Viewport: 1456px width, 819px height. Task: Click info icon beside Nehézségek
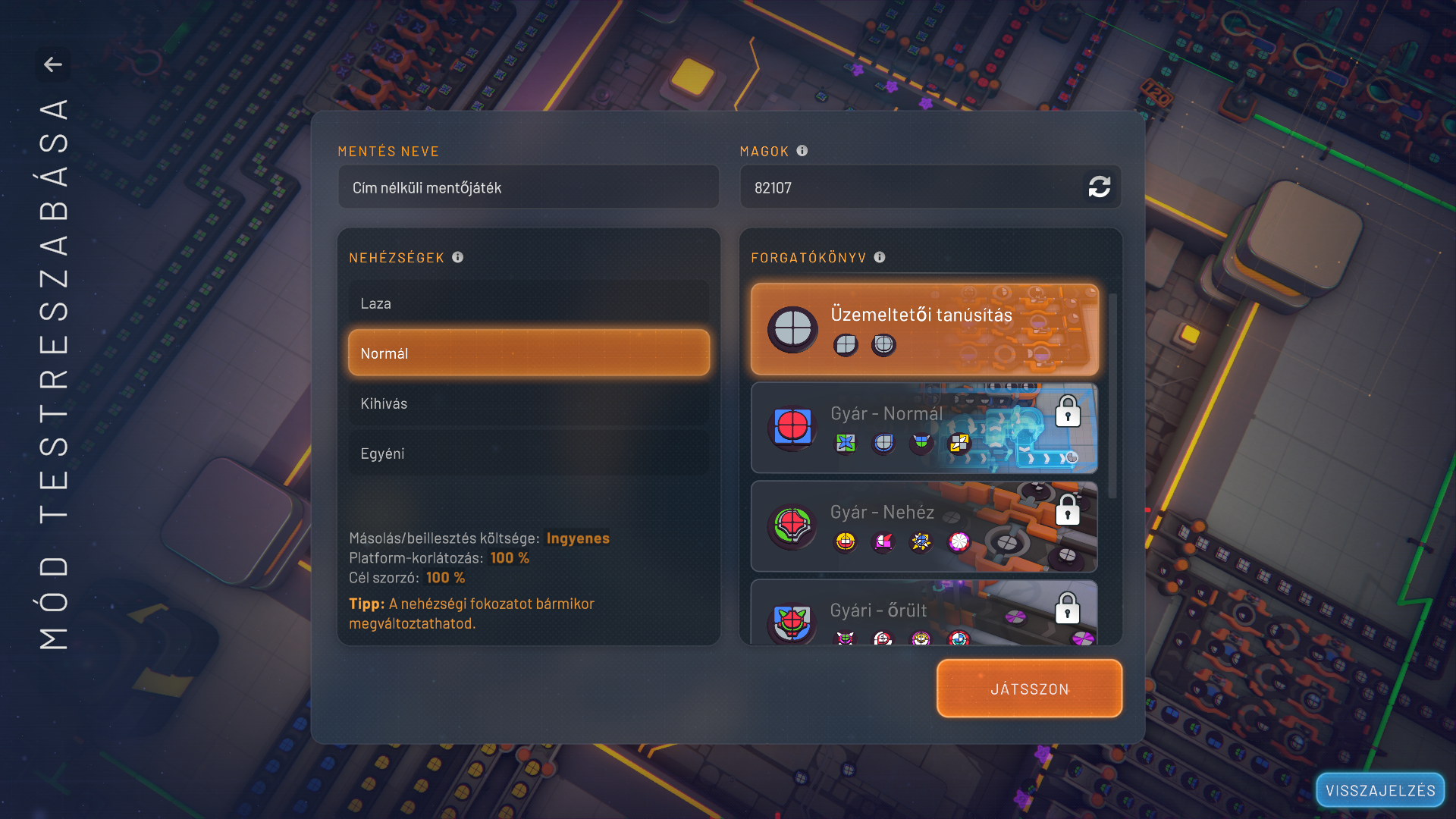point(458,257)
